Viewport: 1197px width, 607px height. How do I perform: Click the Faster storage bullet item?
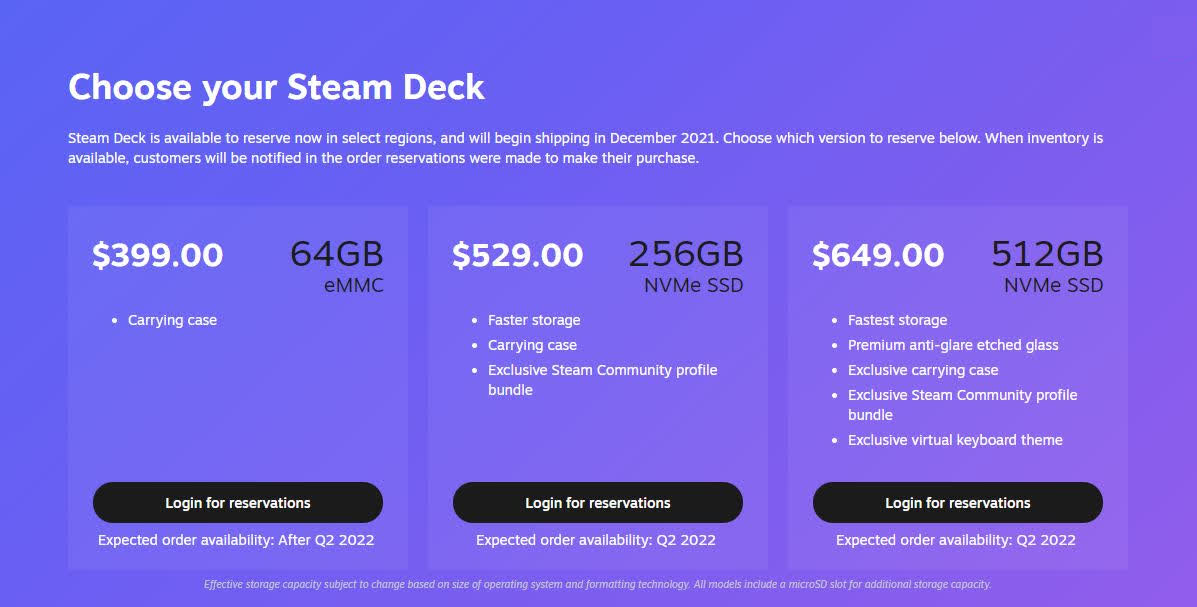(534, 320)
